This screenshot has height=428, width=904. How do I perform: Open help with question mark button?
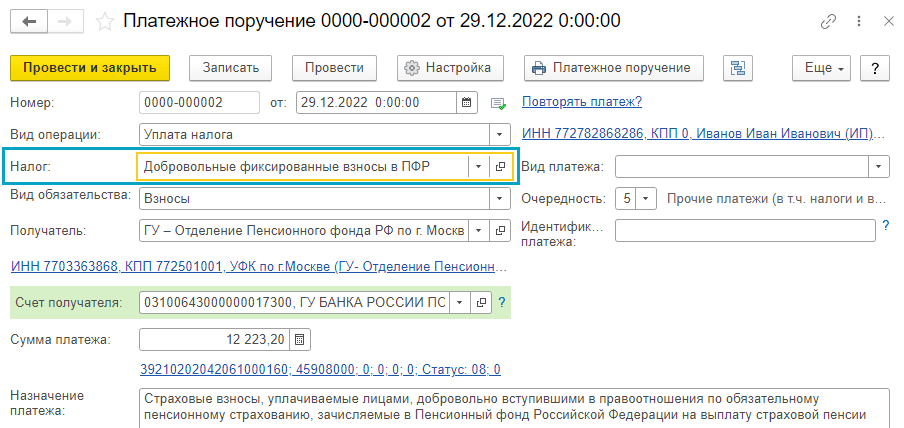click(875, 67)
